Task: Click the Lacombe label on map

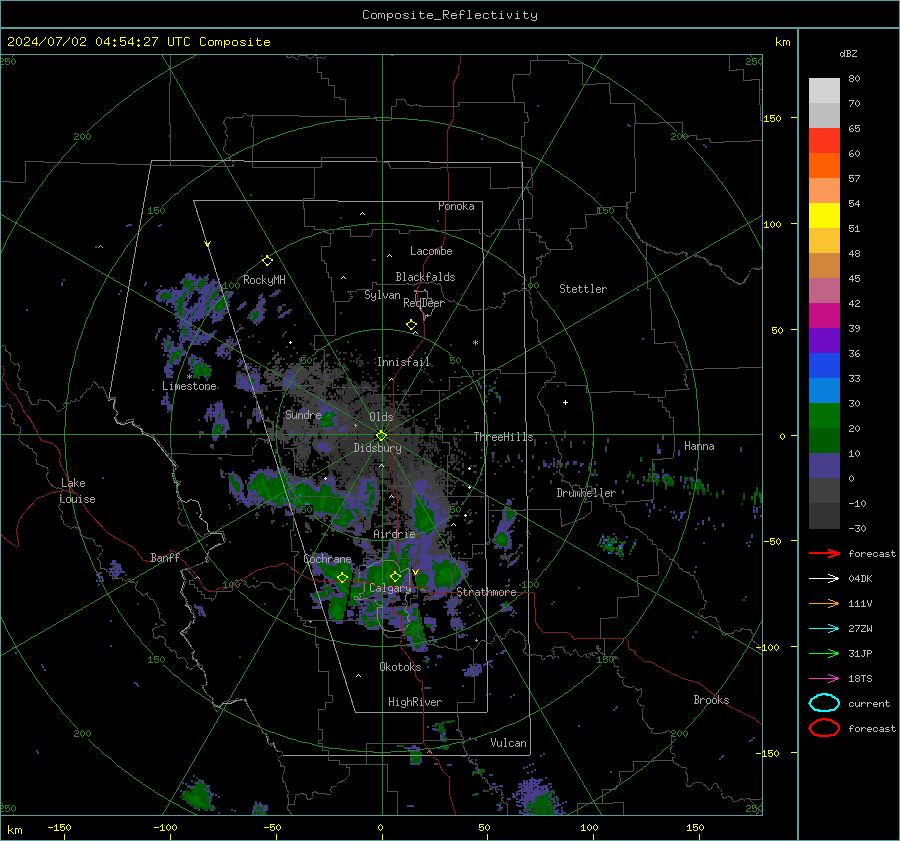Action: 431,251
